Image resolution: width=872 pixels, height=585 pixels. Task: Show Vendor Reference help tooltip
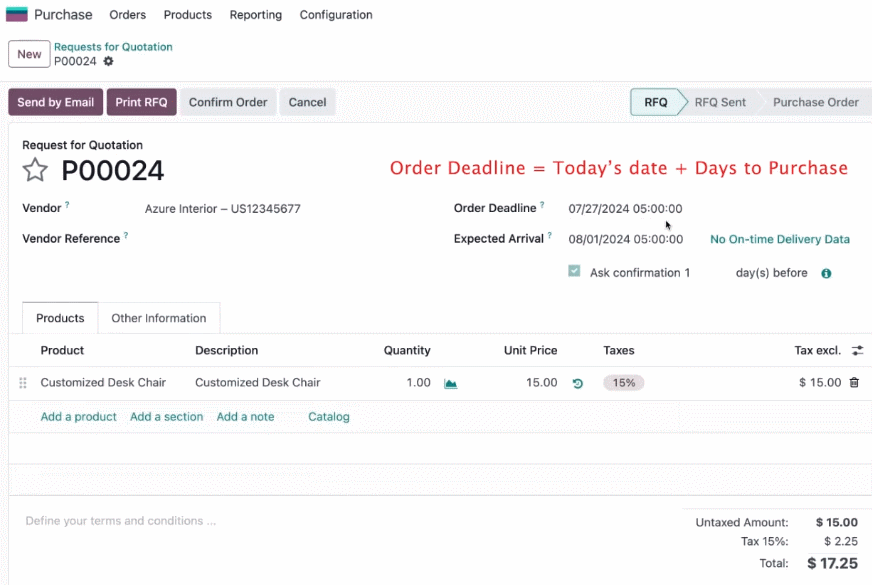click(x=126, y=235)
